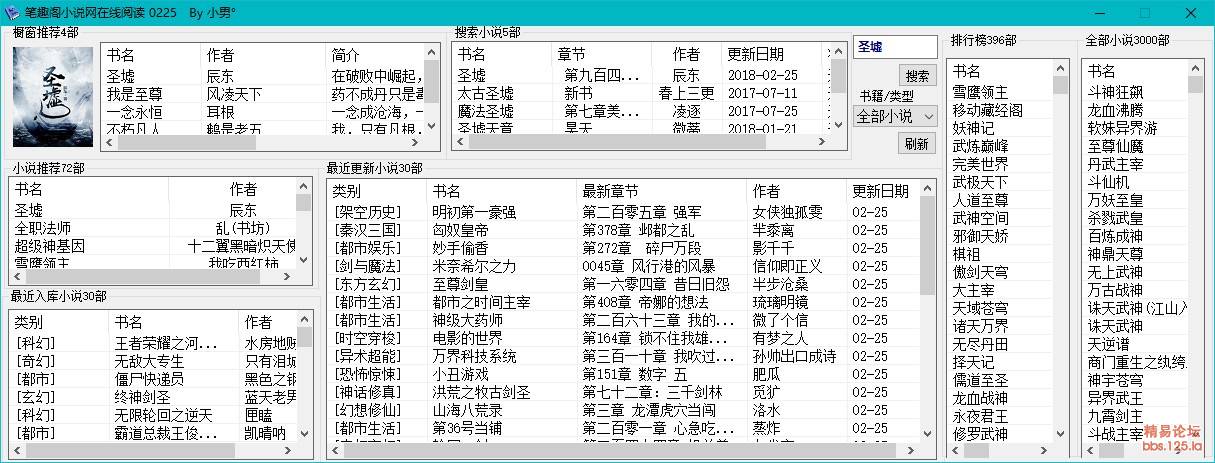Click 更新日期 column header in search results

click(x=756, y=54)
